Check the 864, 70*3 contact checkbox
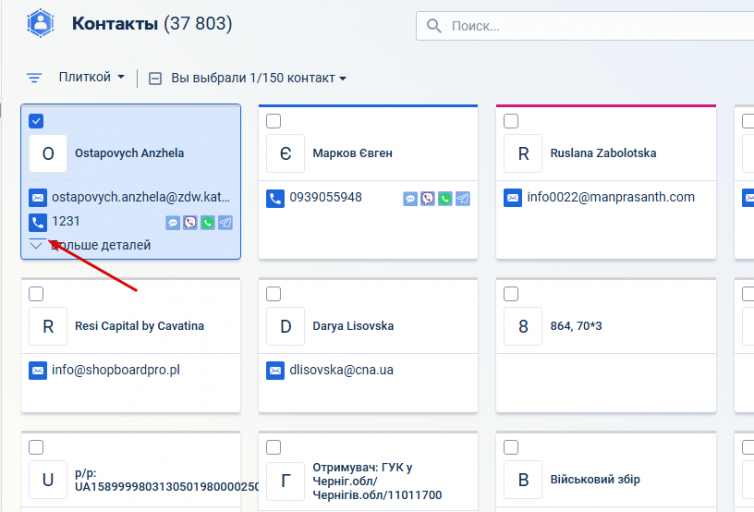Screen dimensions: 754x512 coord(511,294)
